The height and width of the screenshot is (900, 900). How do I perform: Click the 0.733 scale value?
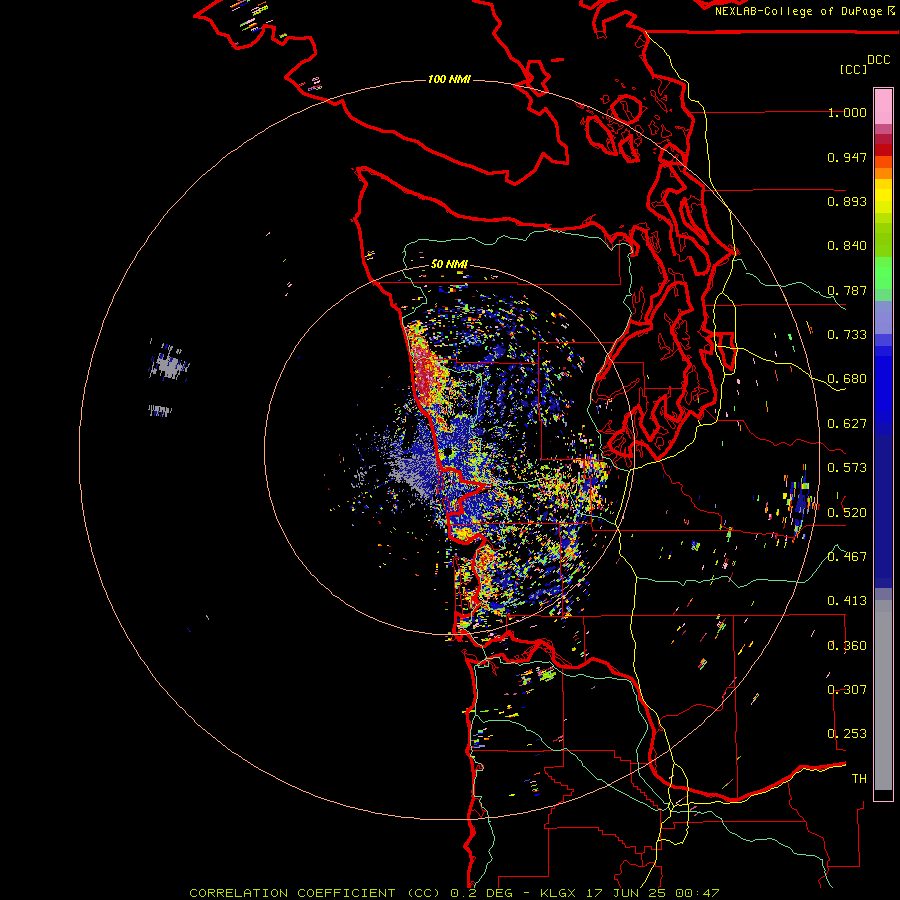tap(847, 335)
